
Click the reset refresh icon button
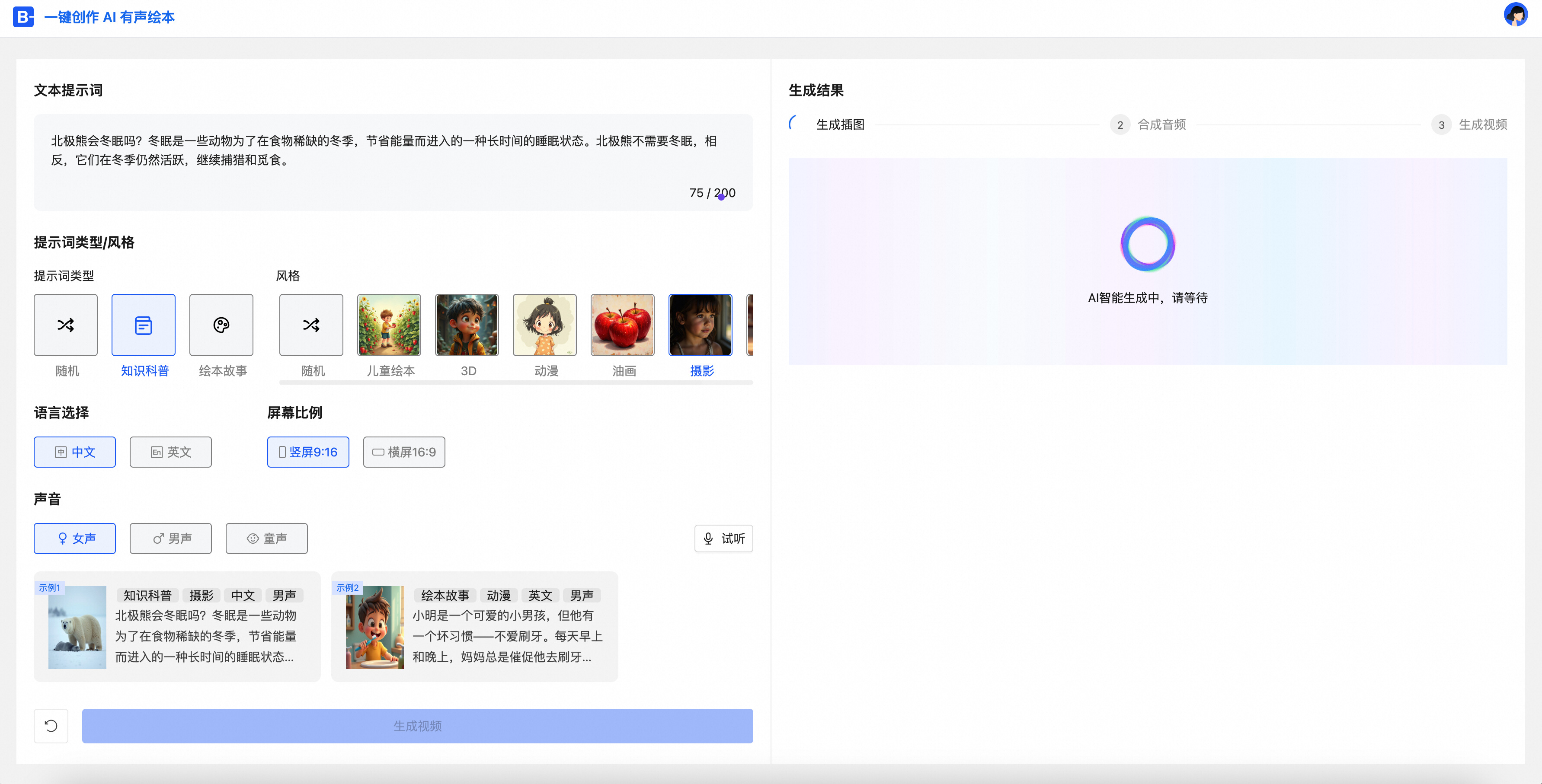tap(51, 725)
